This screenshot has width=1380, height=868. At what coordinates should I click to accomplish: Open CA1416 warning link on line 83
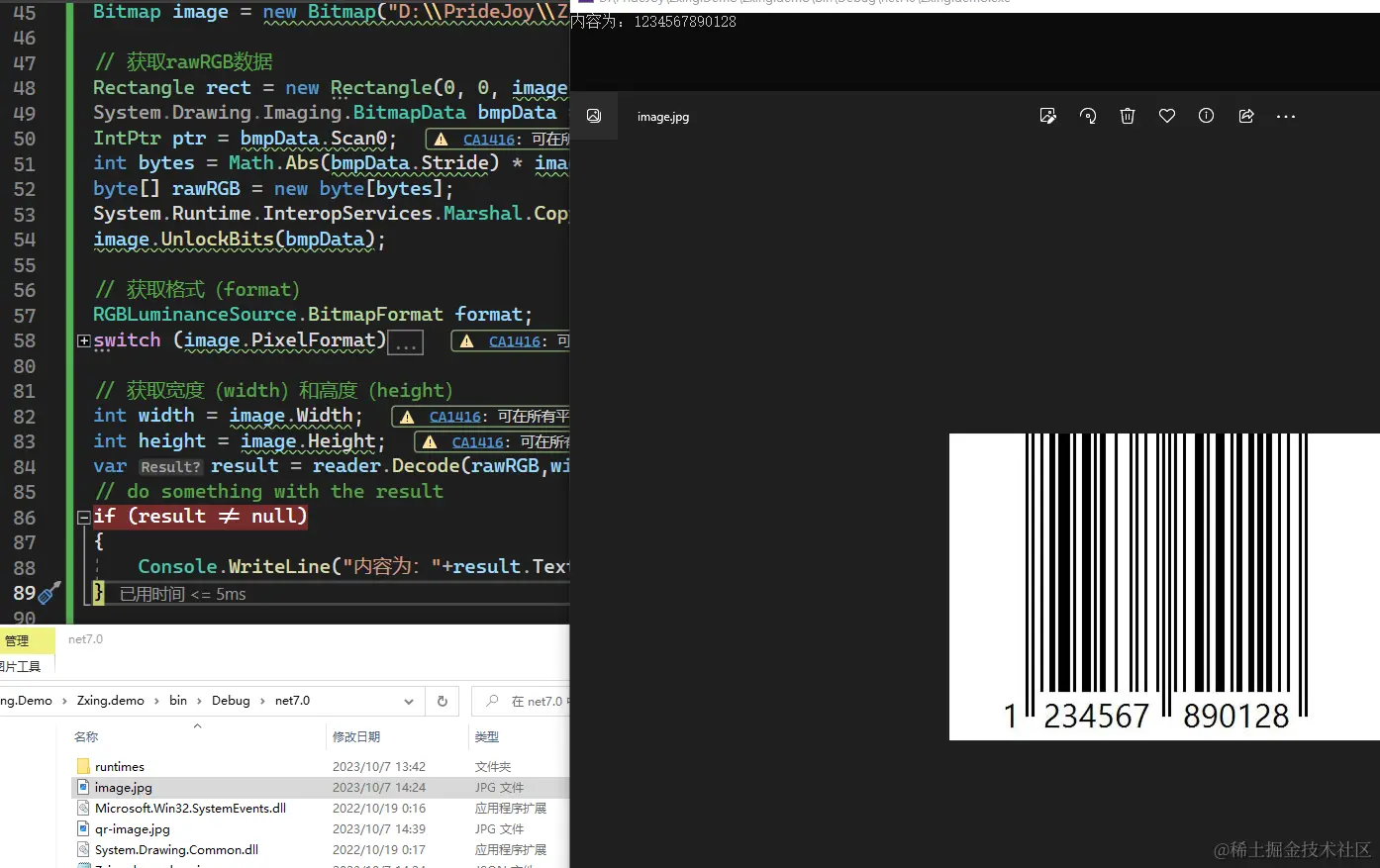point(478,442)
